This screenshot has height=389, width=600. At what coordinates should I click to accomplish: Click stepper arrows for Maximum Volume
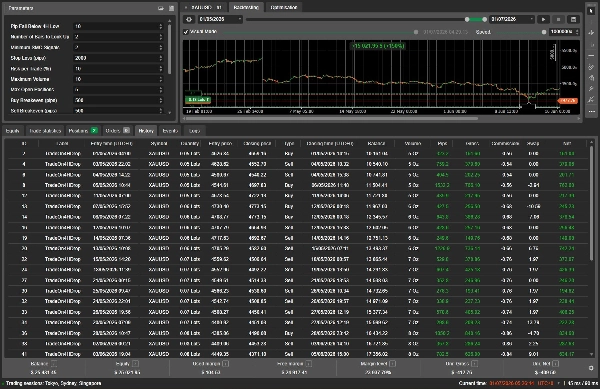click(x=161, y=79)
